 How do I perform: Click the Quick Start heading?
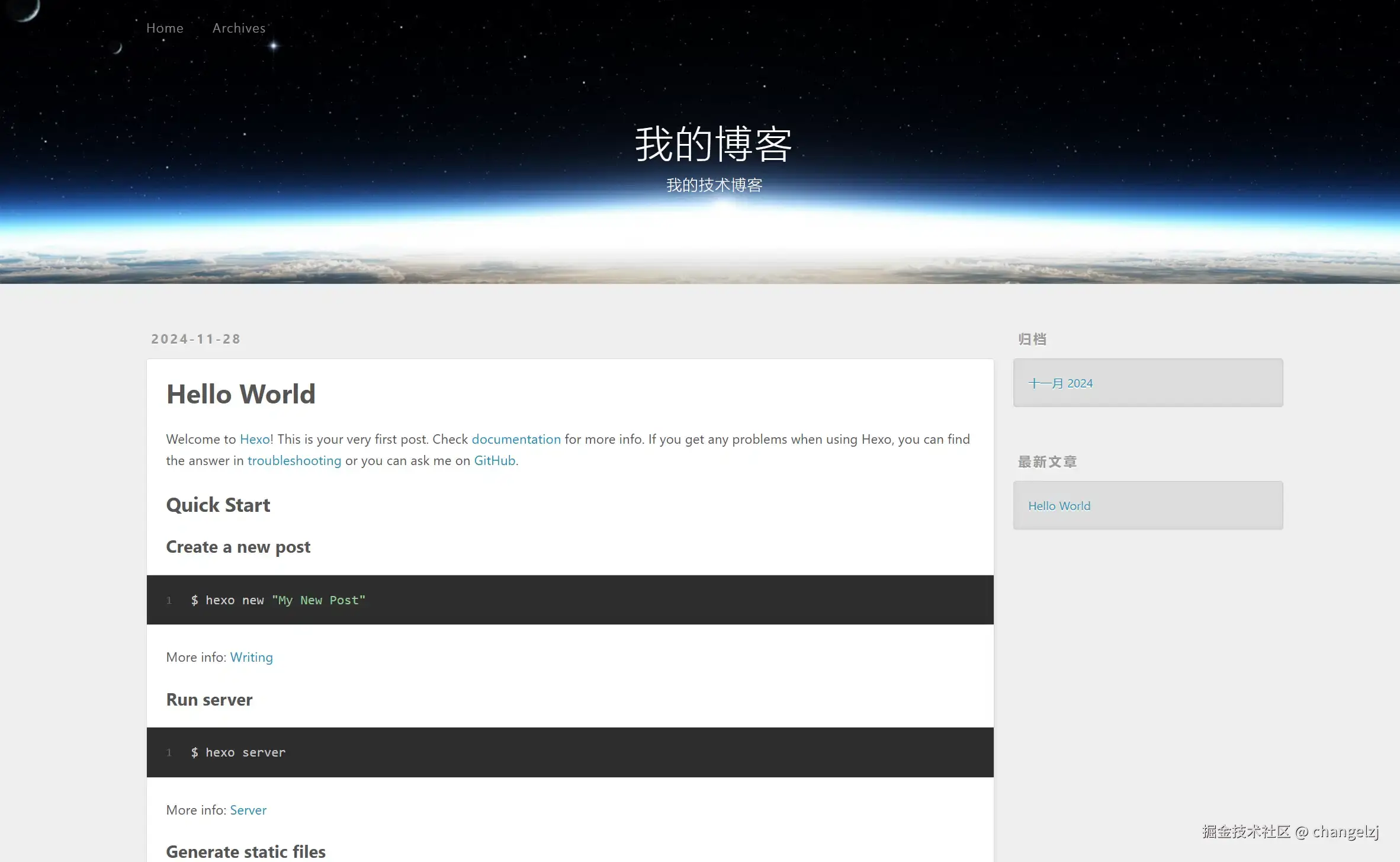pyautogui.click(x=218, y=505)
